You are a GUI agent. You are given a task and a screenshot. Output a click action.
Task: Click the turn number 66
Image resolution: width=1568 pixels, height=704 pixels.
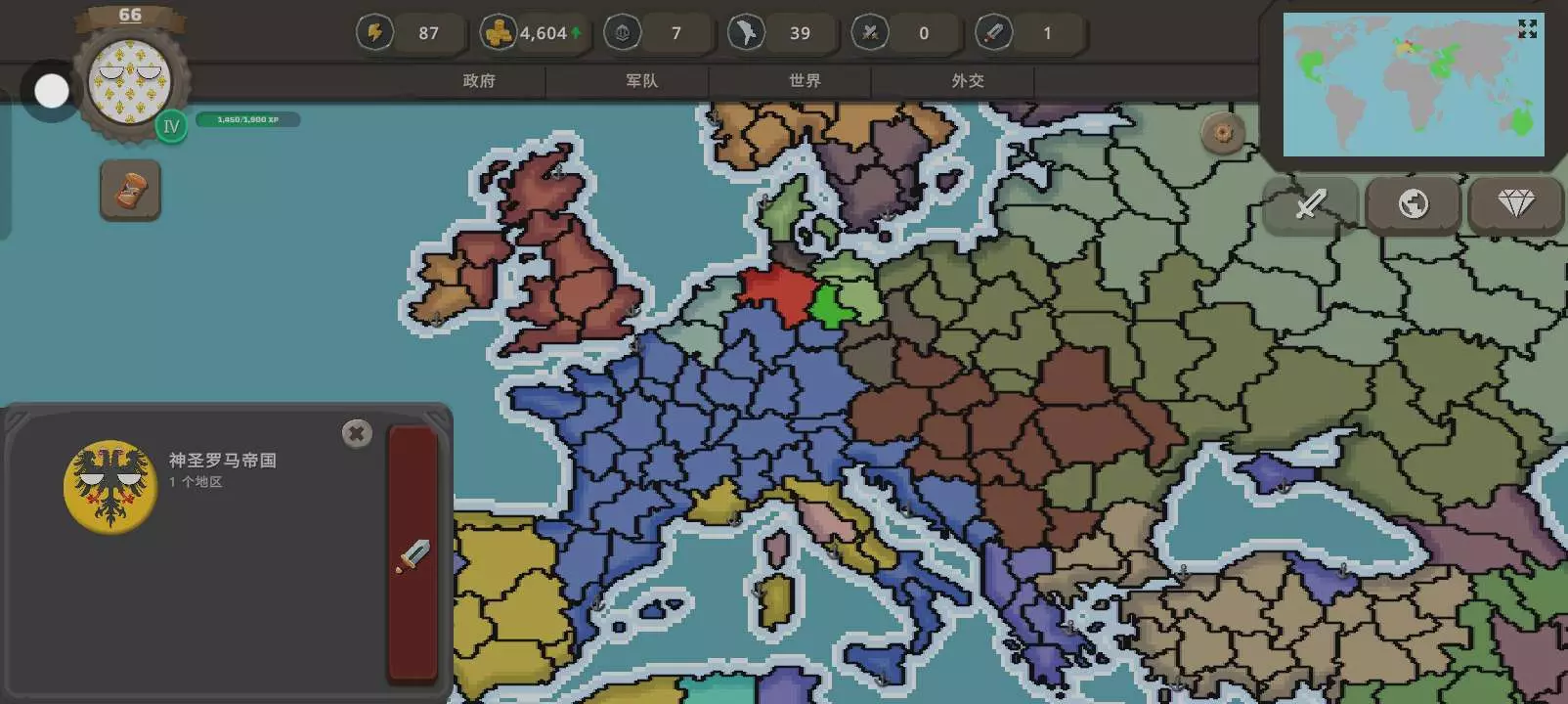pos(130,15)
